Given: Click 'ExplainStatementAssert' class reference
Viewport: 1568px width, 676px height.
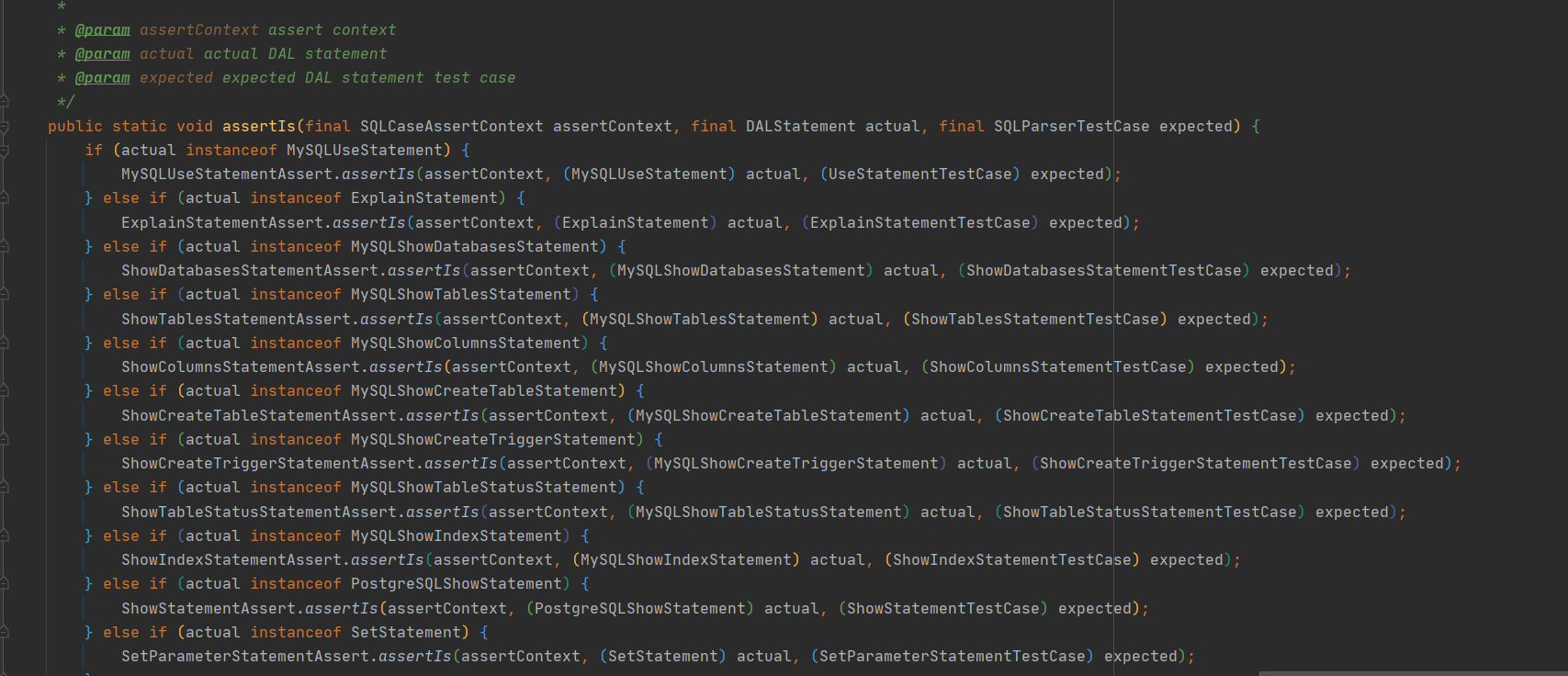Looking at the screenshot, I should pos(222,223).
